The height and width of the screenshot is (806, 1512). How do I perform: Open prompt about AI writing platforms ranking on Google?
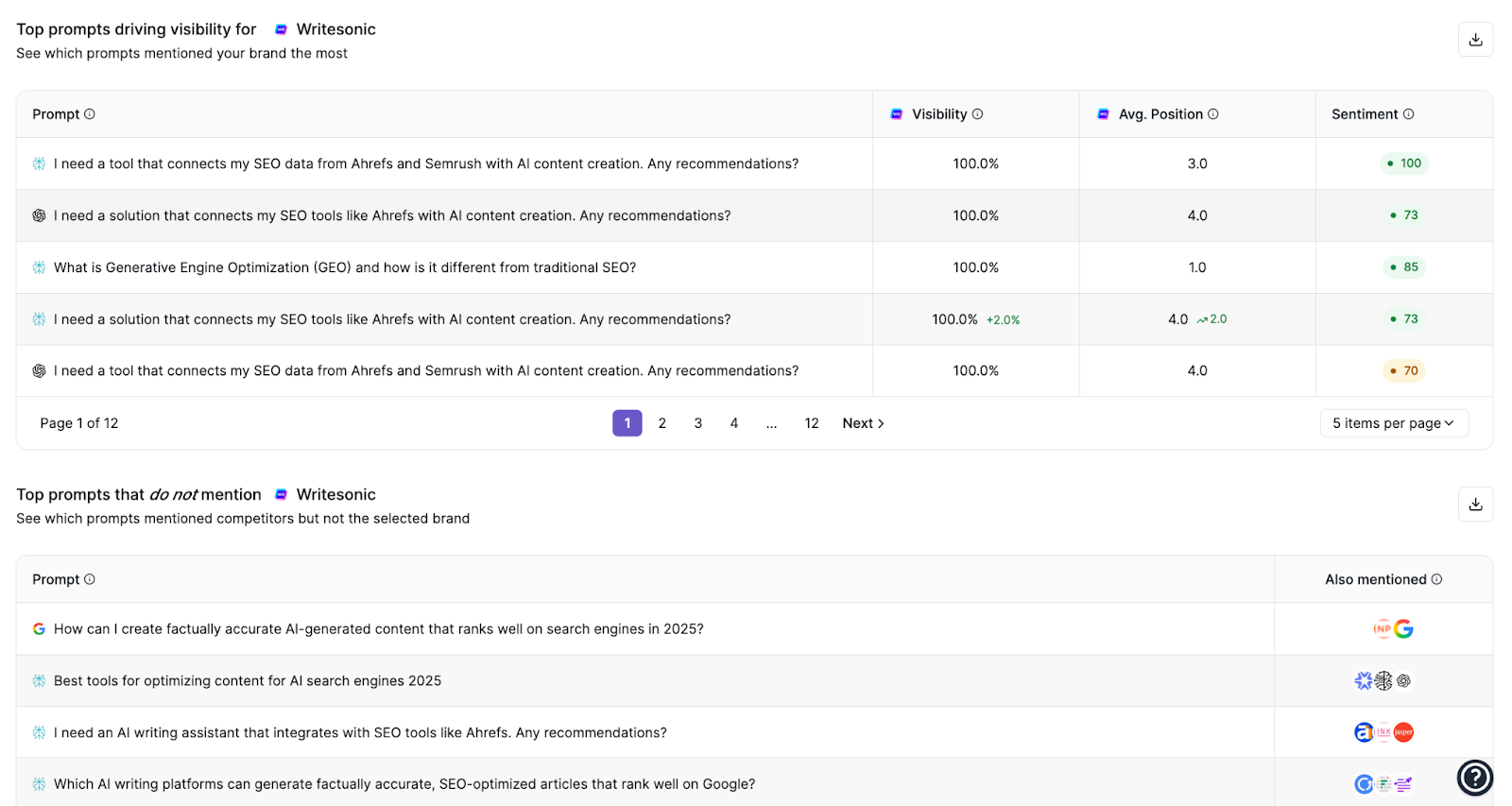click(x=404, y=784)
